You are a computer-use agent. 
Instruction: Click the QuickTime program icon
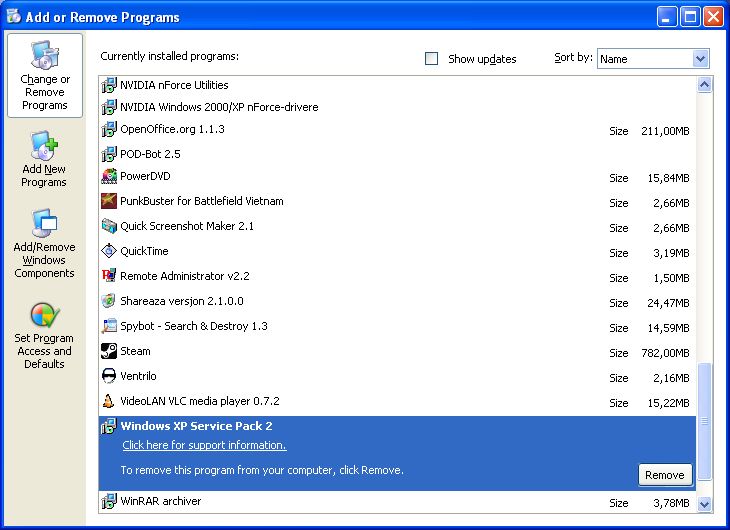109,251
